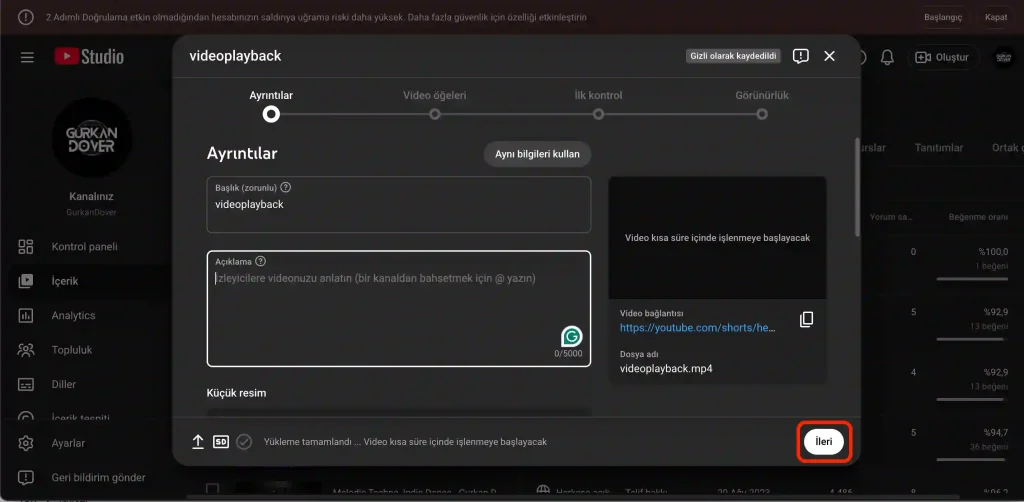
Task: Click the help icon beside Açıklama
Action: tap(261, 261)
